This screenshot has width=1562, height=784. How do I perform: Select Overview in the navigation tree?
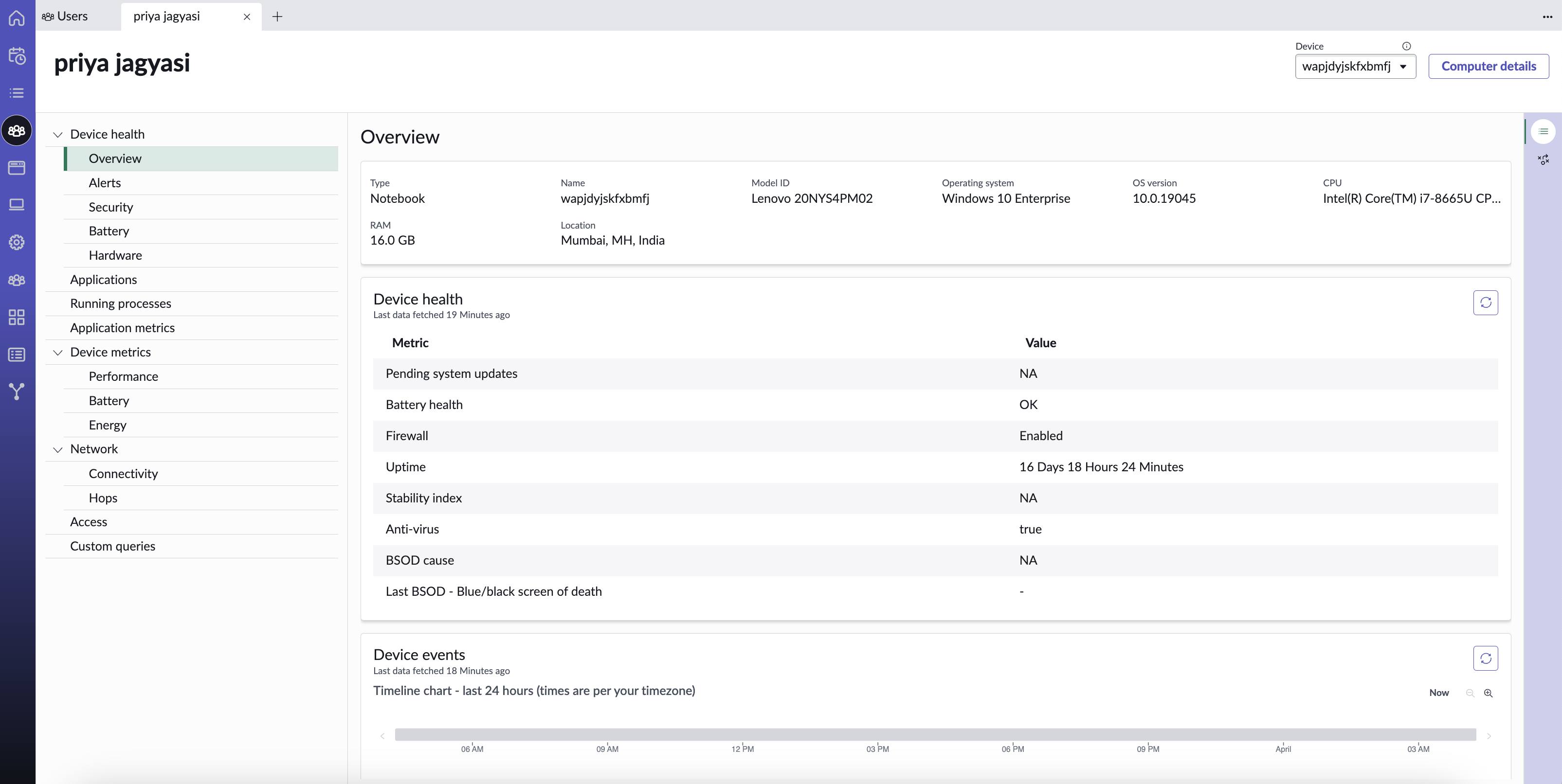200,159
